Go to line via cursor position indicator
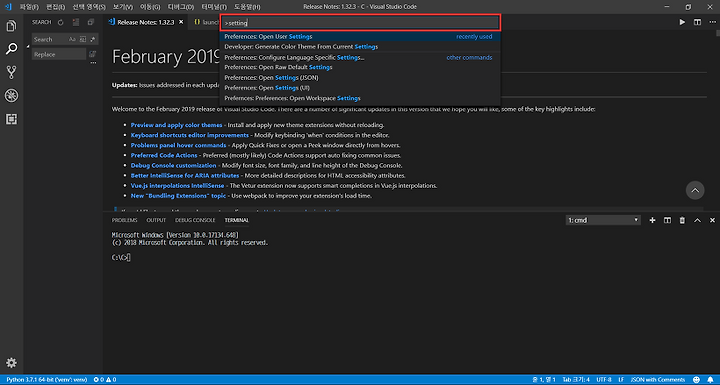The image size is (720, 385). coord(544,379)
